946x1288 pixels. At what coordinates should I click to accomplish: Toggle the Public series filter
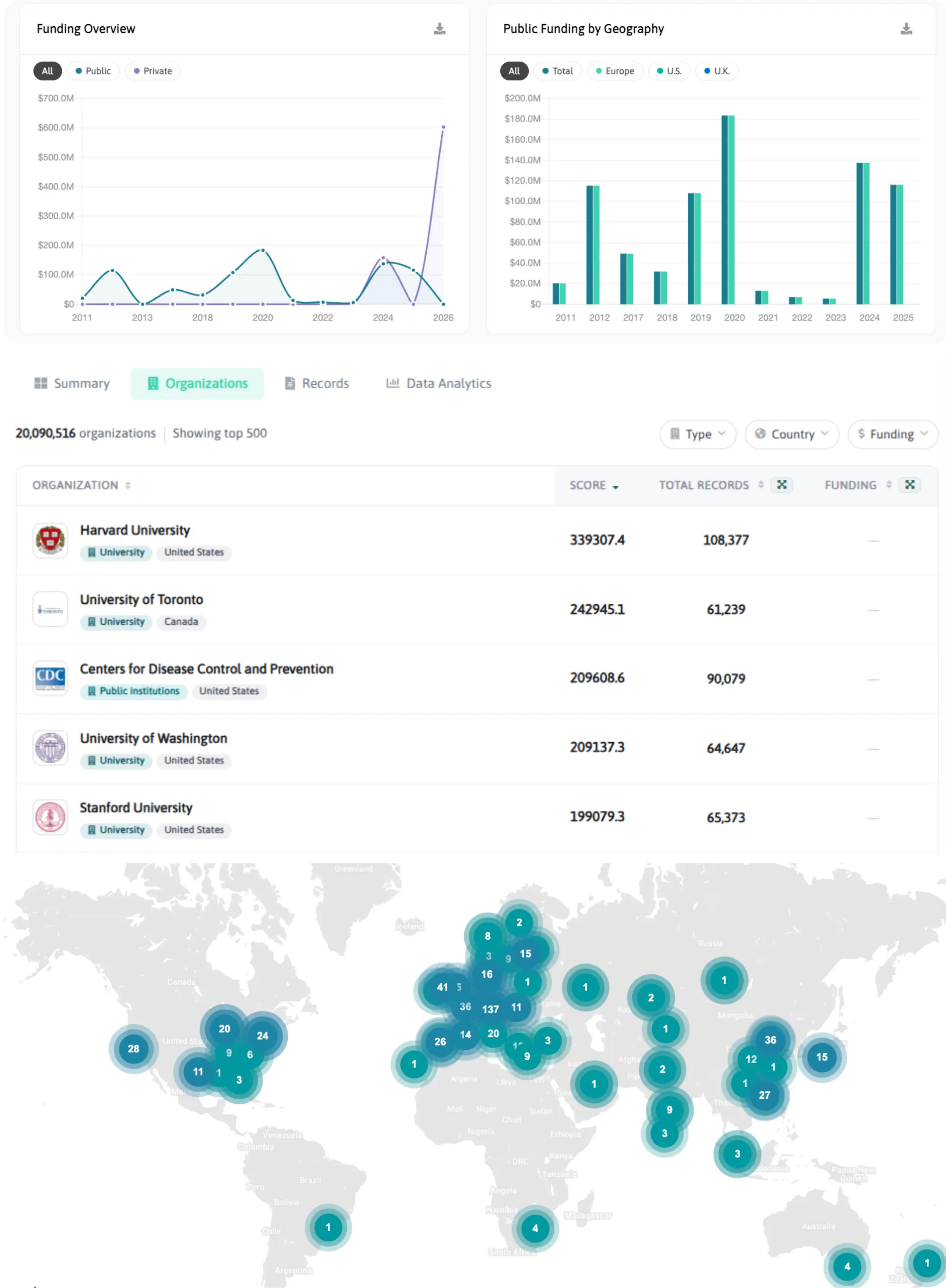(x=93, y=71)
